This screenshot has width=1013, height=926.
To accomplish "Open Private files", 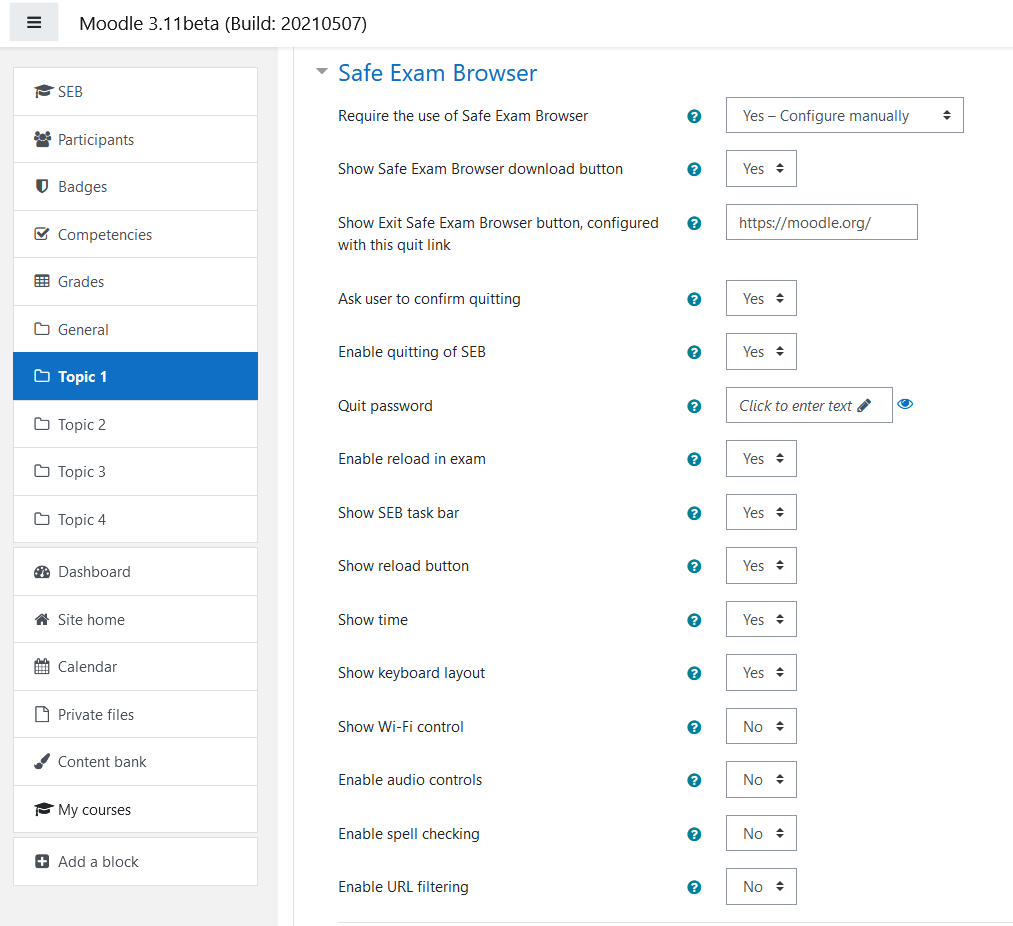I will coord(135,715).
